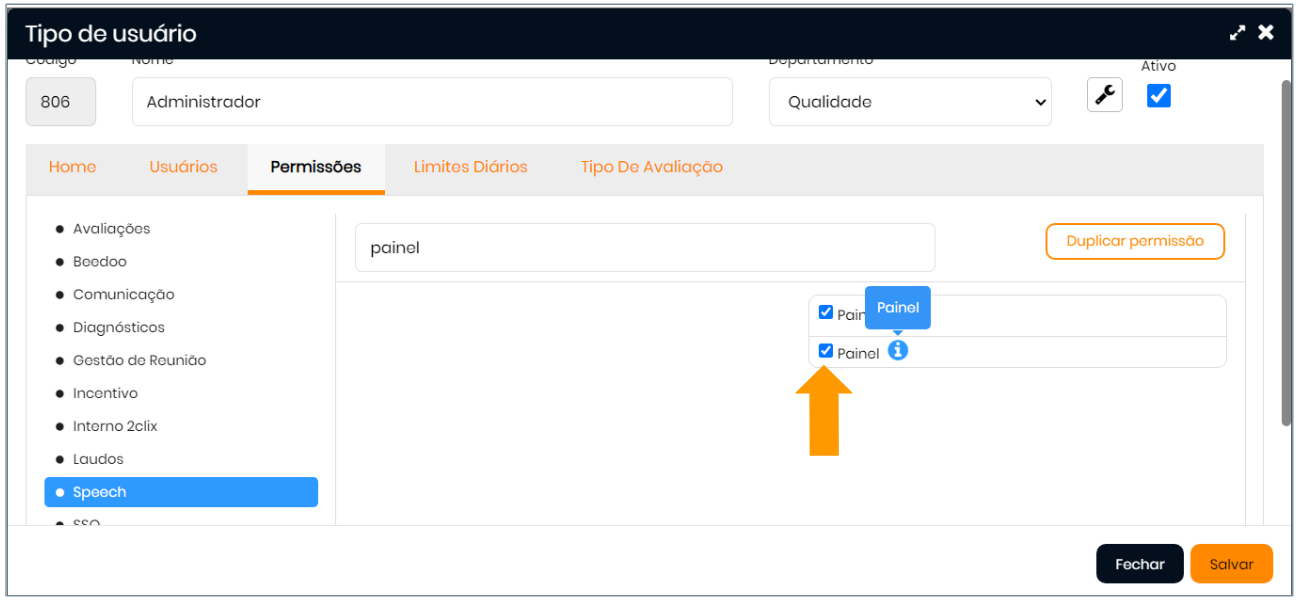Click the Fechar button
Image resolution: width=1303 pixels, height=607 pixels.
(x=1139, y=564)
